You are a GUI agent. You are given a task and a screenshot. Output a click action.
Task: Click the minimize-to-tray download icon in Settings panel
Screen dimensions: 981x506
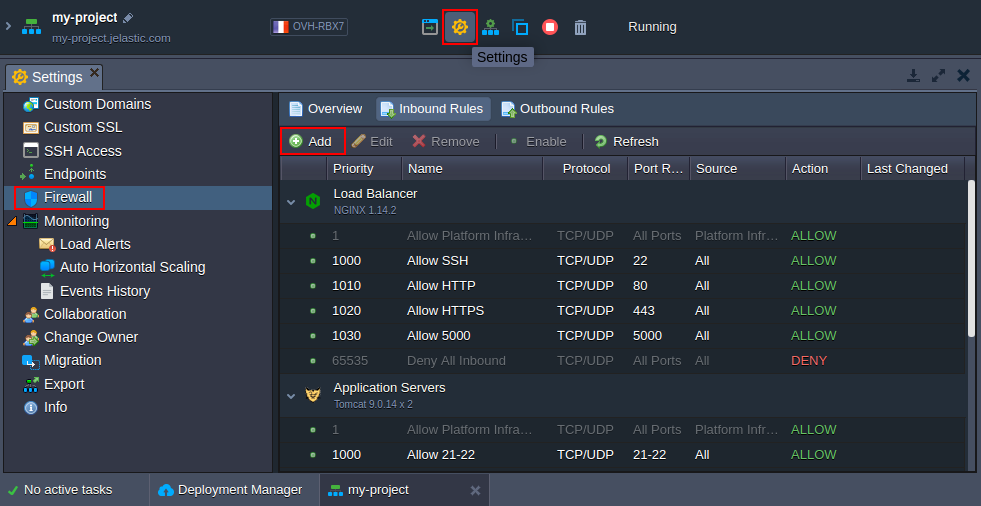[913, 76]
